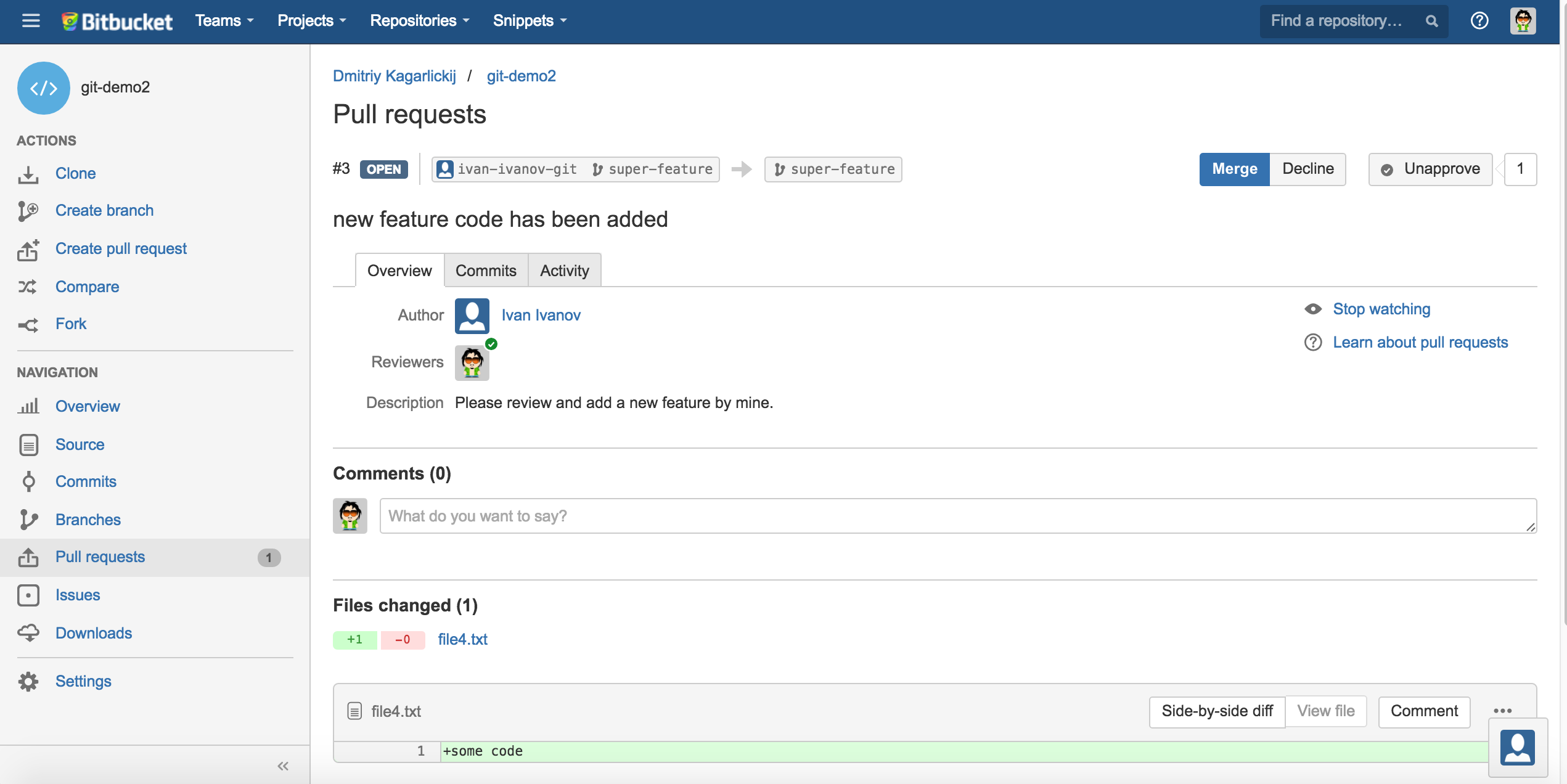Click the comment text field

[957, 516]
